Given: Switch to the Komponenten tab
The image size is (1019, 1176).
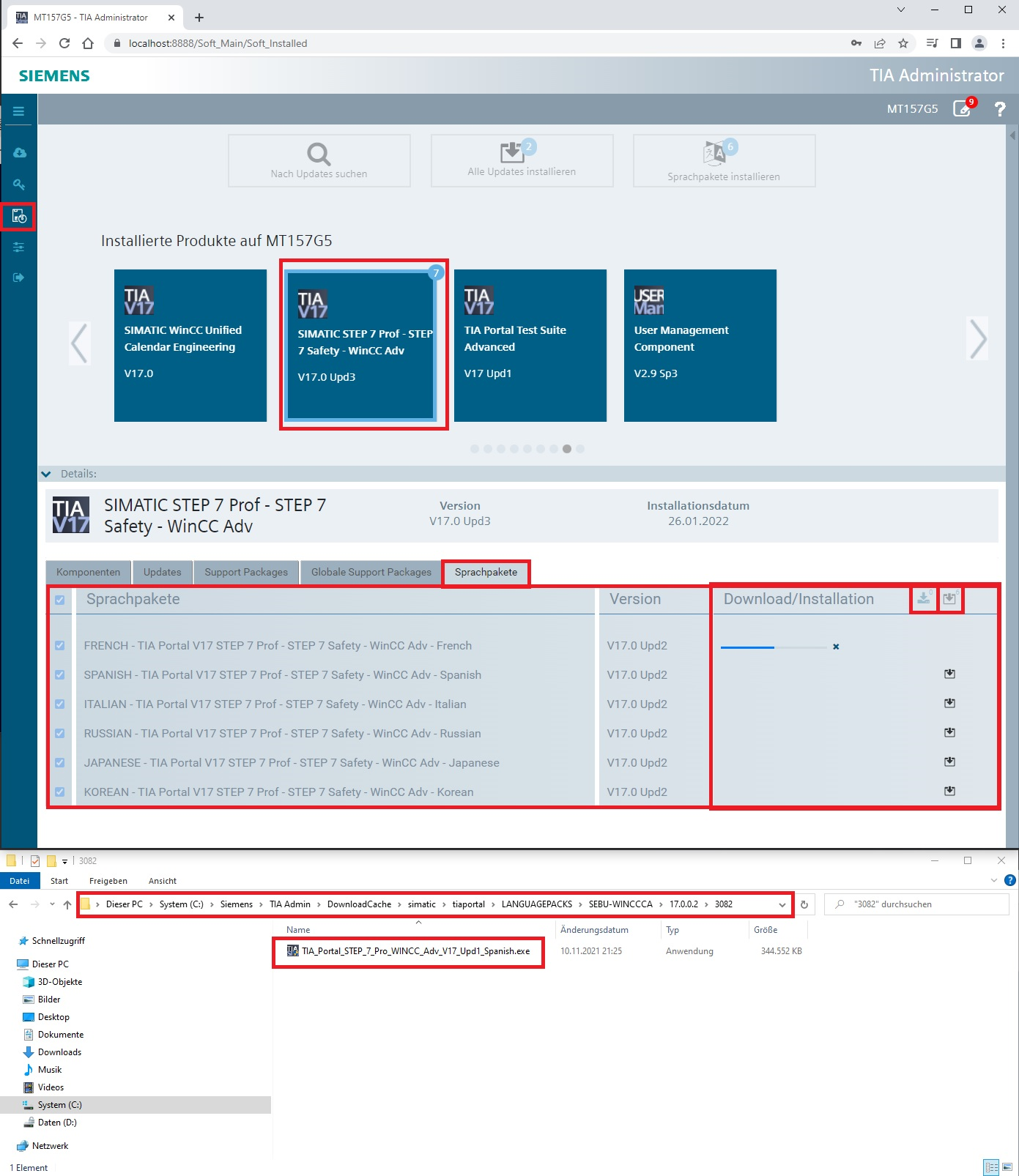Looking at the screenshot, I should click(x=89, y=572).
